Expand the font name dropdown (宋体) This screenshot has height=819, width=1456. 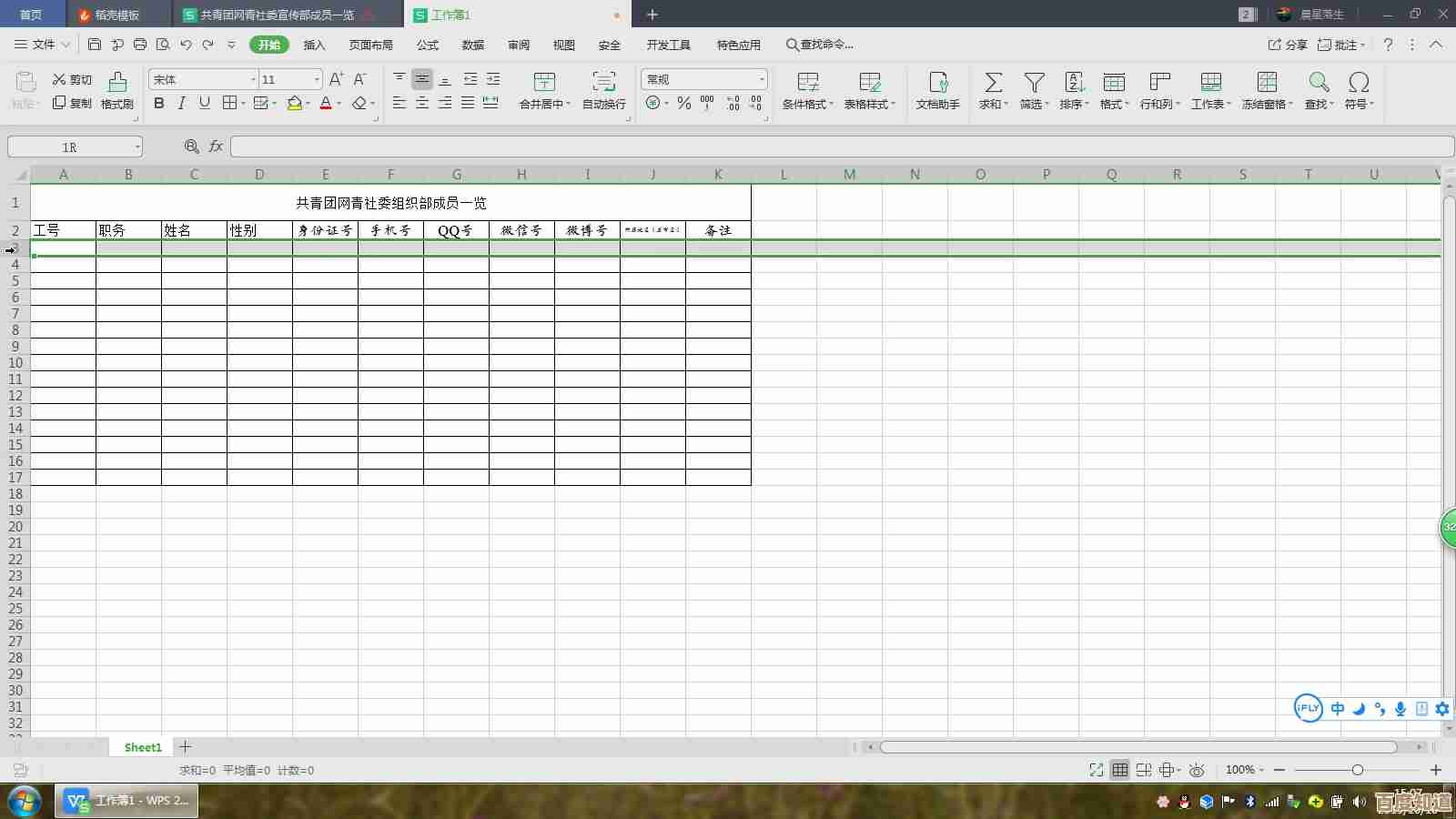[x=253, y=80]
